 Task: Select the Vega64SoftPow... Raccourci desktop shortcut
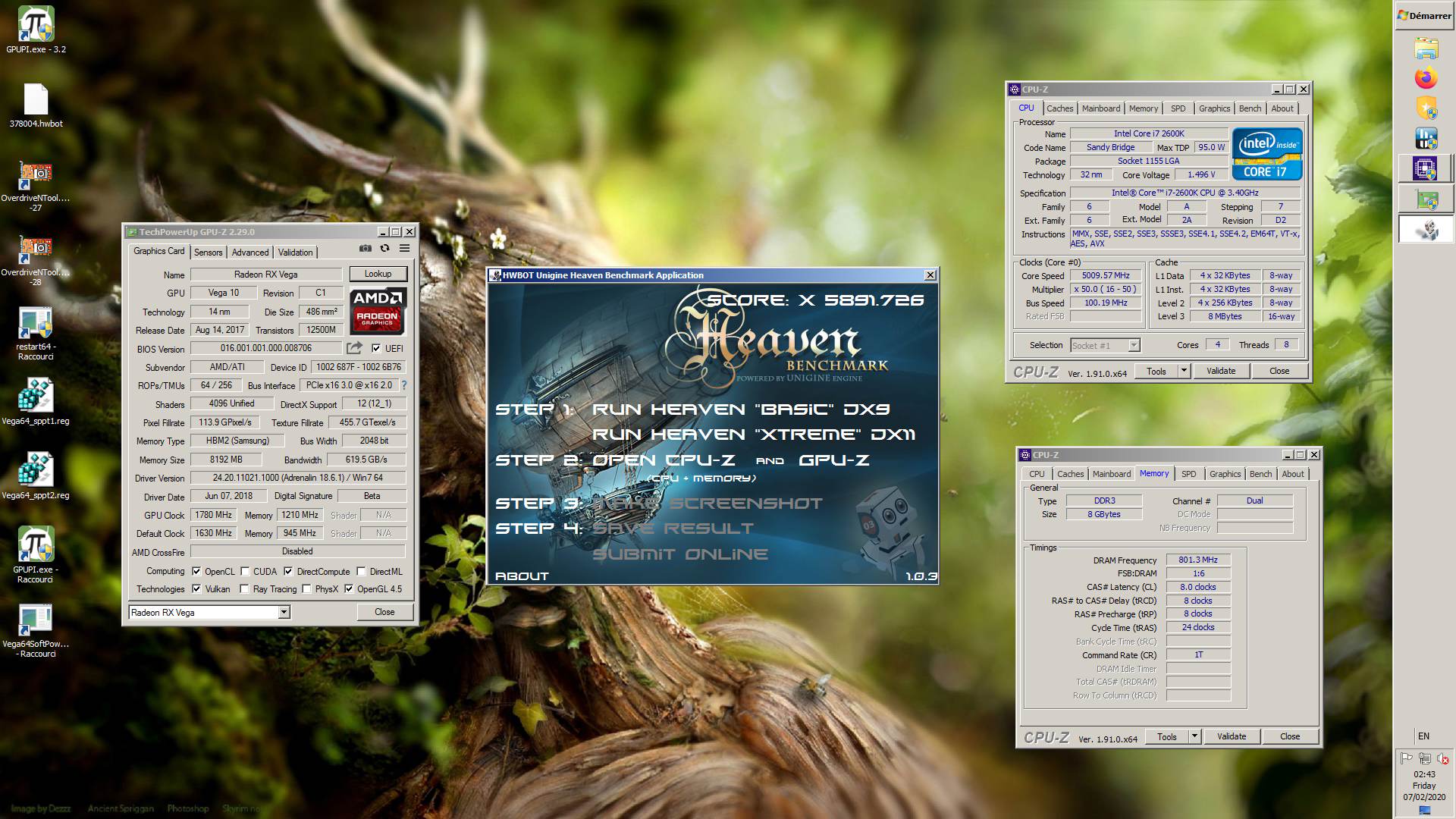pos(36,630)
